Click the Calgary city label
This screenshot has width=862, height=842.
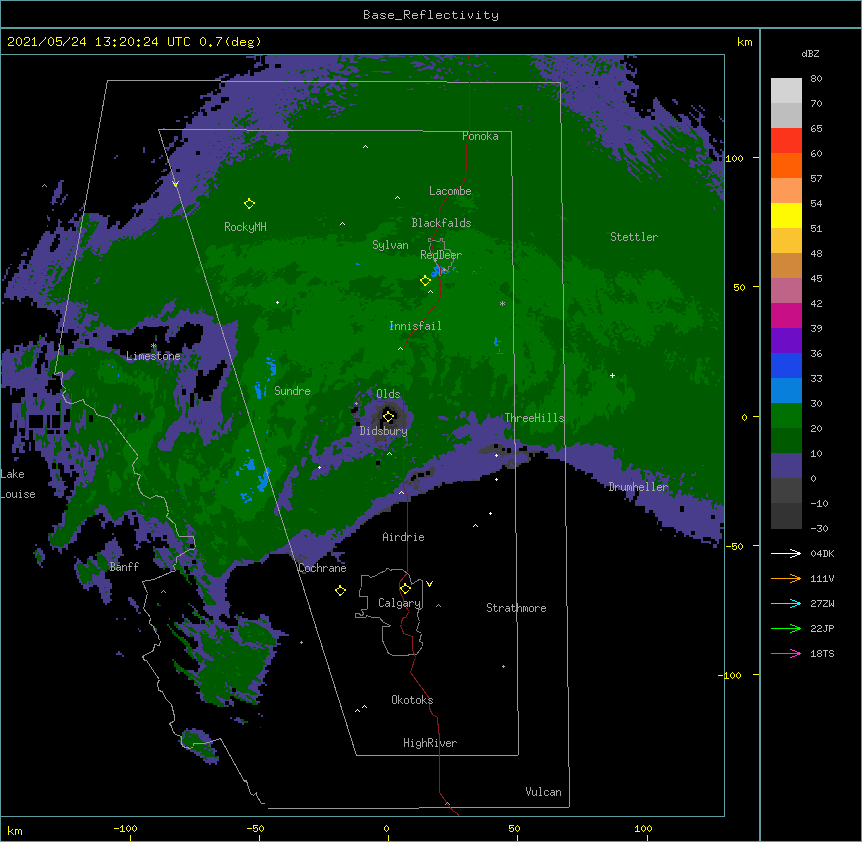[x=400, y=603]
